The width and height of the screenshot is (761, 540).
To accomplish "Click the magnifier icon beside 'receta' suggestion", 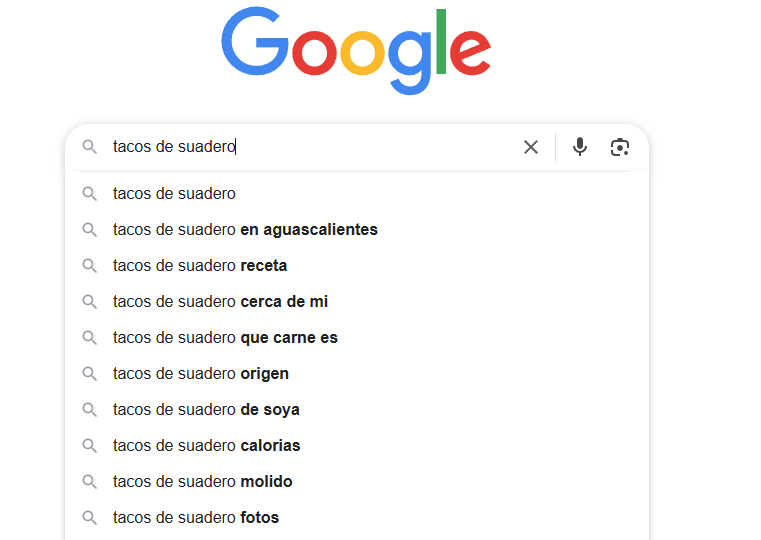I will coord(90,266).
